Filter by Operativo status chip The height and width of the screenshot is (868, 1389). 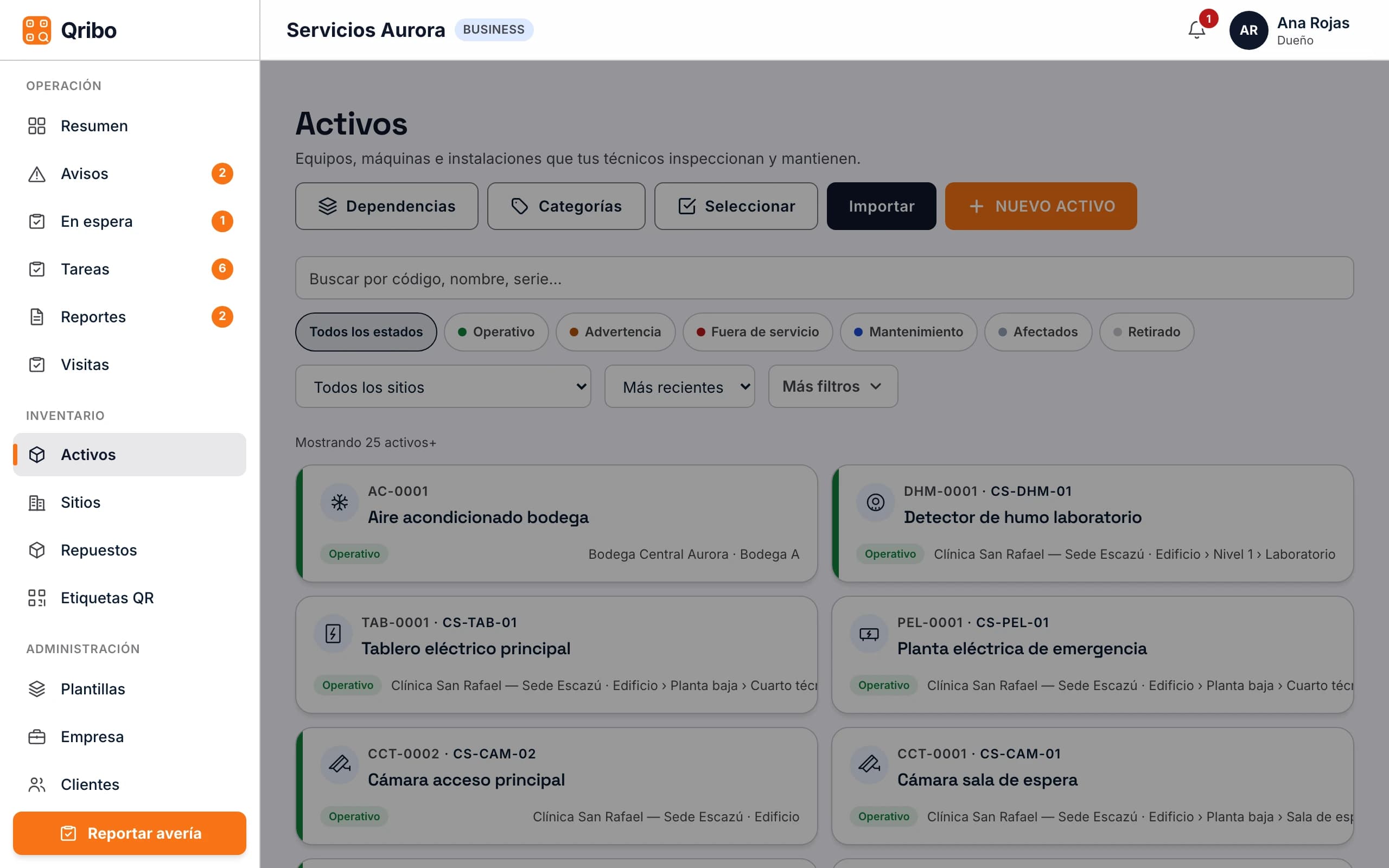496,332
